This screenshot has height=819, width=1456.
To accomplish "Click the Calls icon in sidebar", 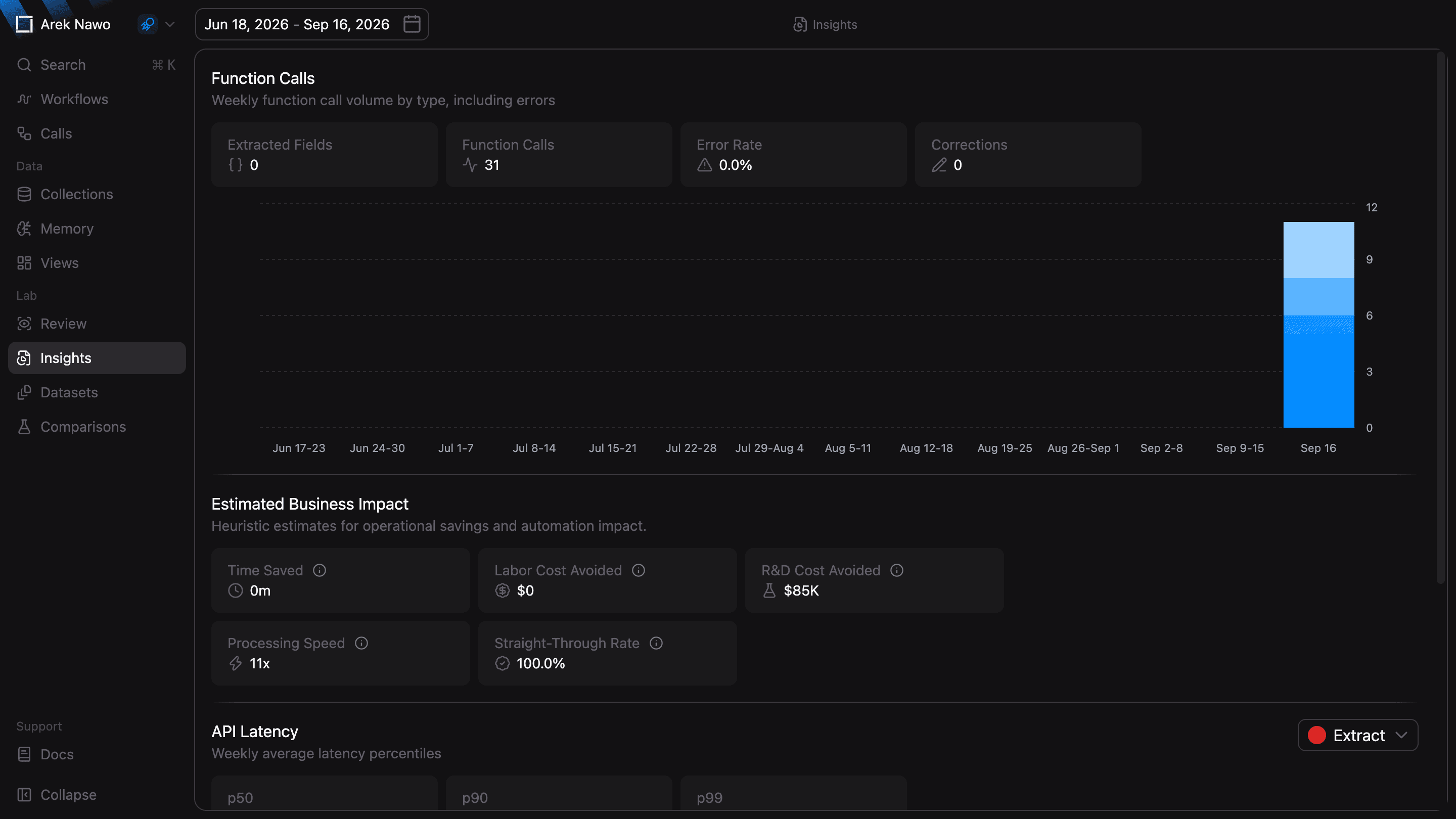I will point(24,134).
